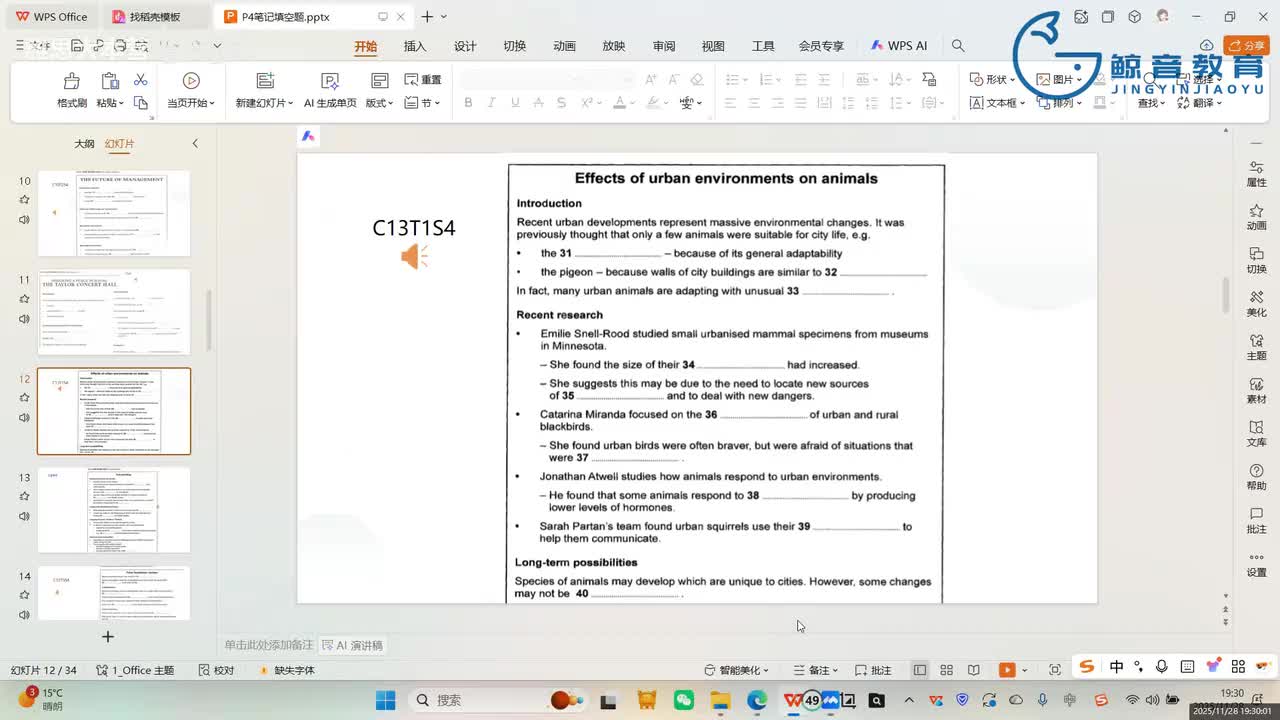Open the 节 (Section) dropdown

coord(424,103)
